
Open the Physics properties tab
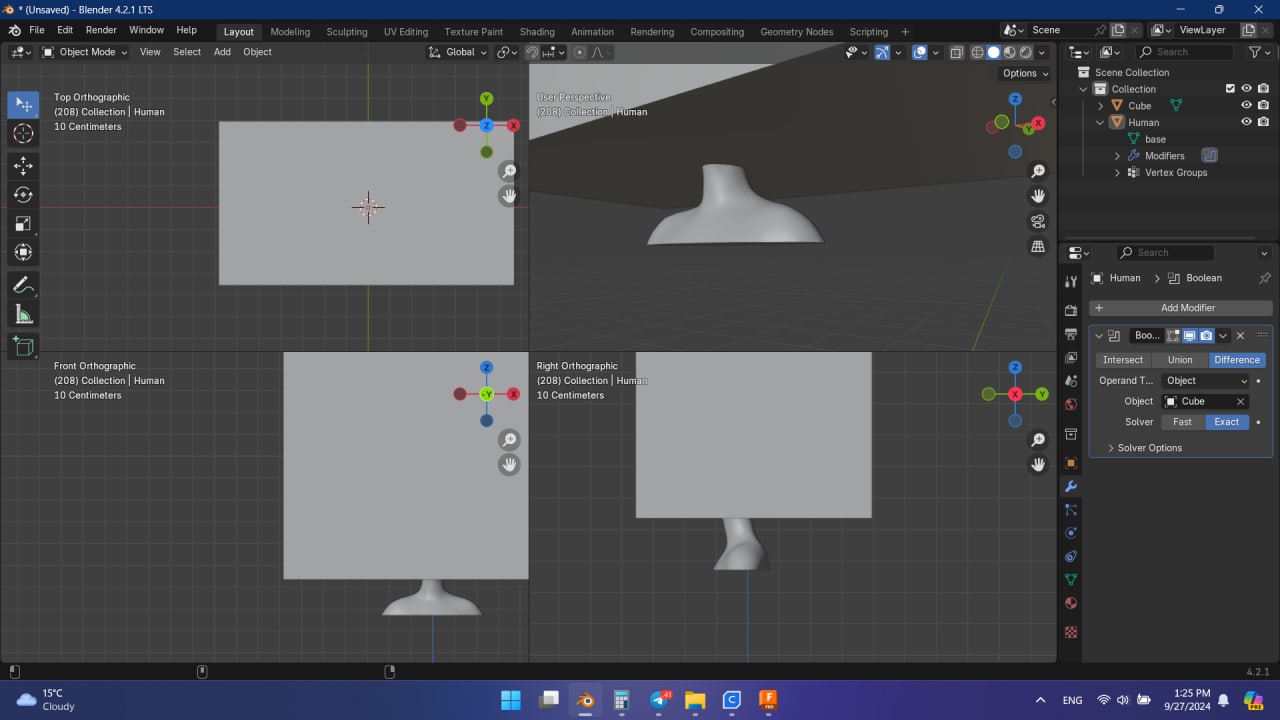point(1071,533)
